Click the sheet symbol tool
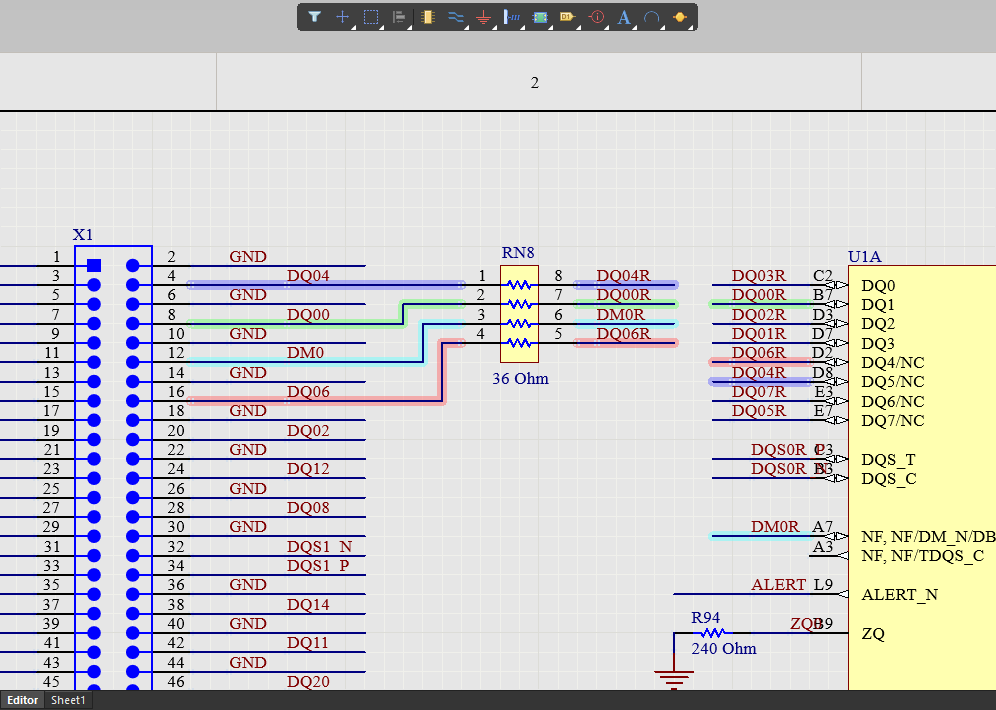Viewport: 996px width, 710px height. [x=540, y=17]
